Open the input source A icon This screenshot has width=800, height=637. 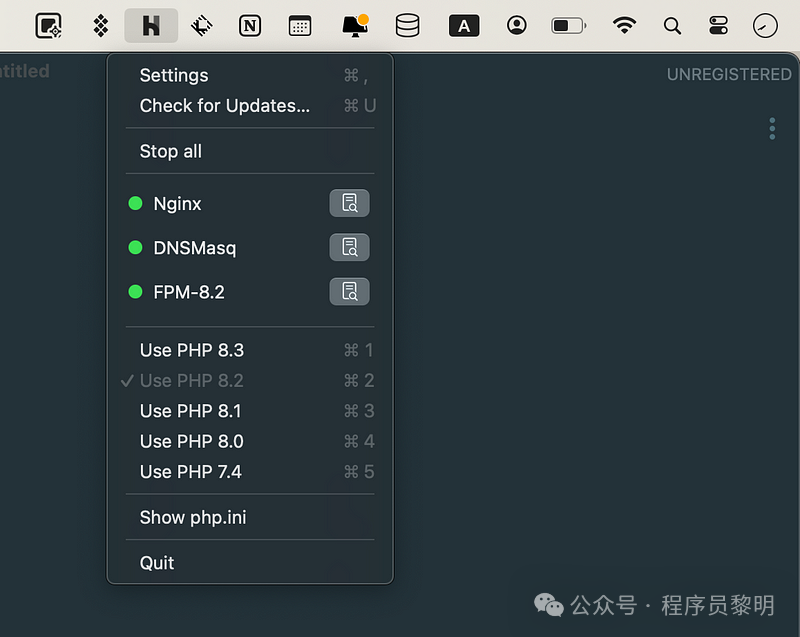(x=464, y=26)
